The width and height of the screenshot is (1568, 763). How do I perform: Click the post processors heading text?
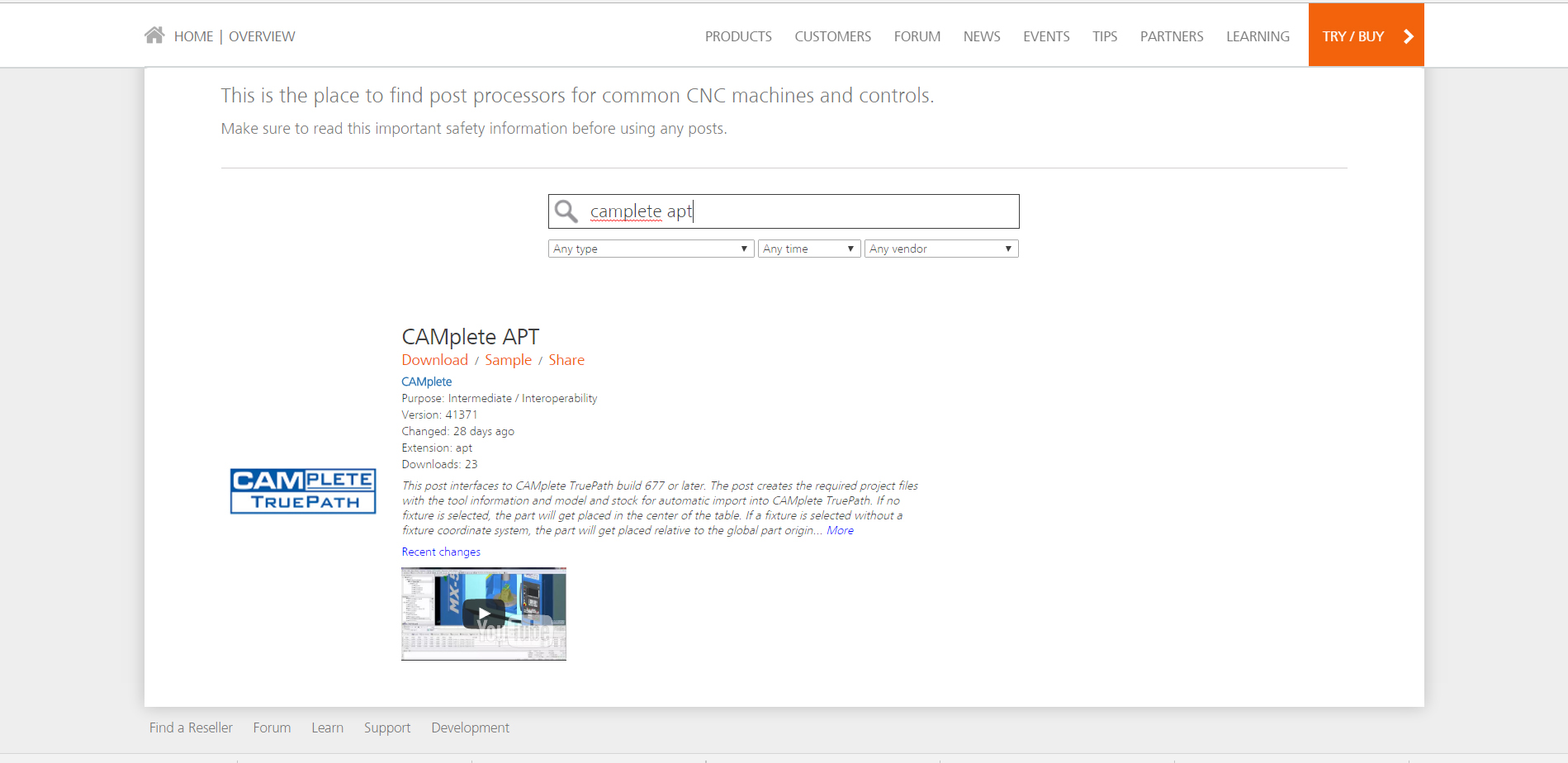(x=578, y=96)
